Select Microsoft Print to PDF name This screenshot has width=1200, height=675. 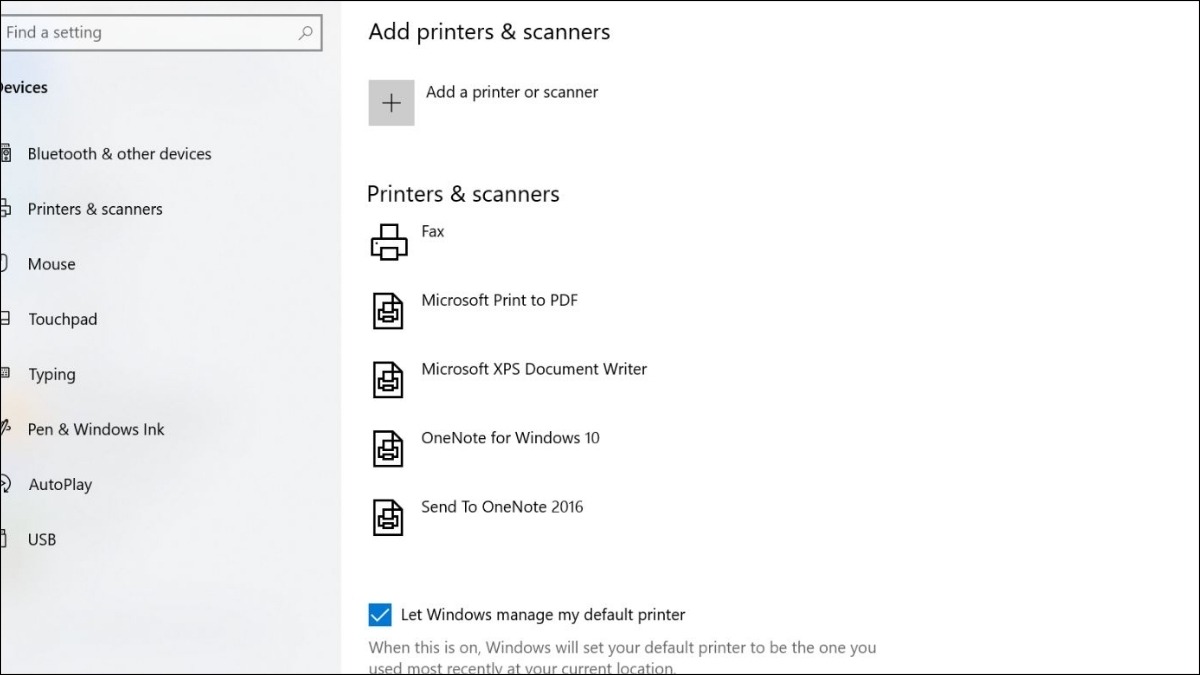click(500, 300)
